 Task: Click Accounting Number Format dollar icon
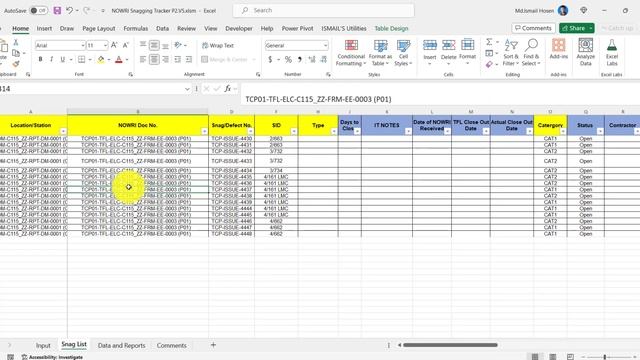270,60
